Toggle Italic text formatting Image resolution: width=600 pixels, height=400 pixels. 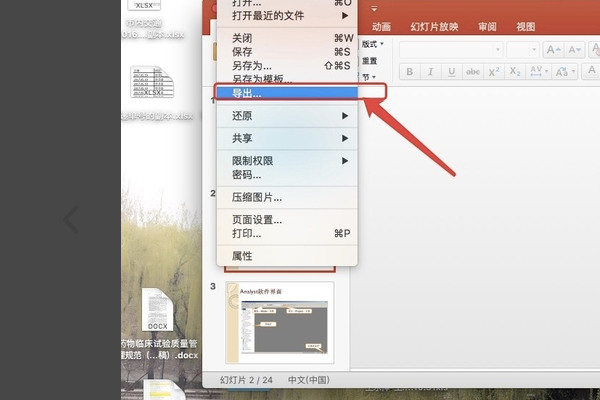pos(430,72)
